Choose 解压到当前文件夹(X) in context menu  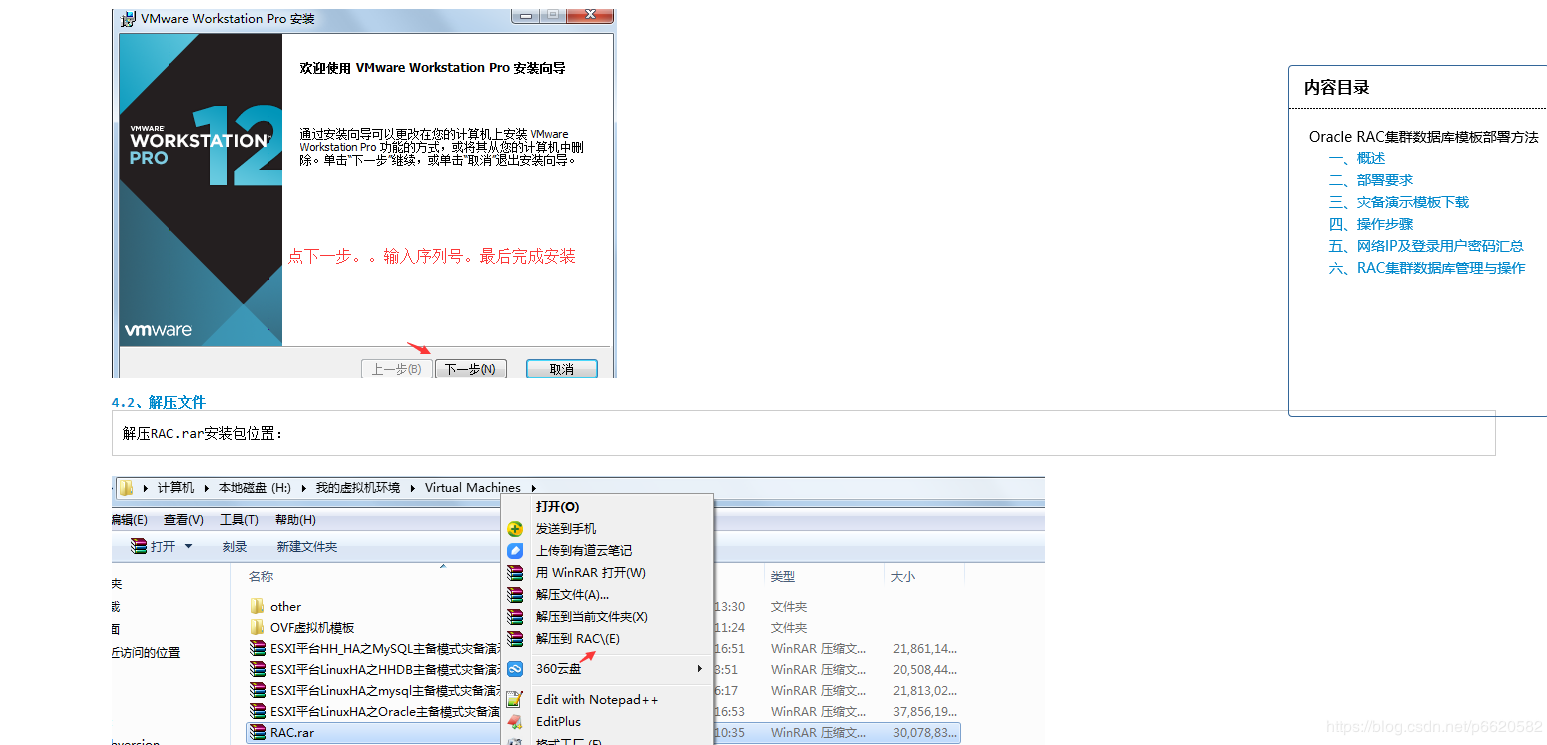tap(591, 617)
